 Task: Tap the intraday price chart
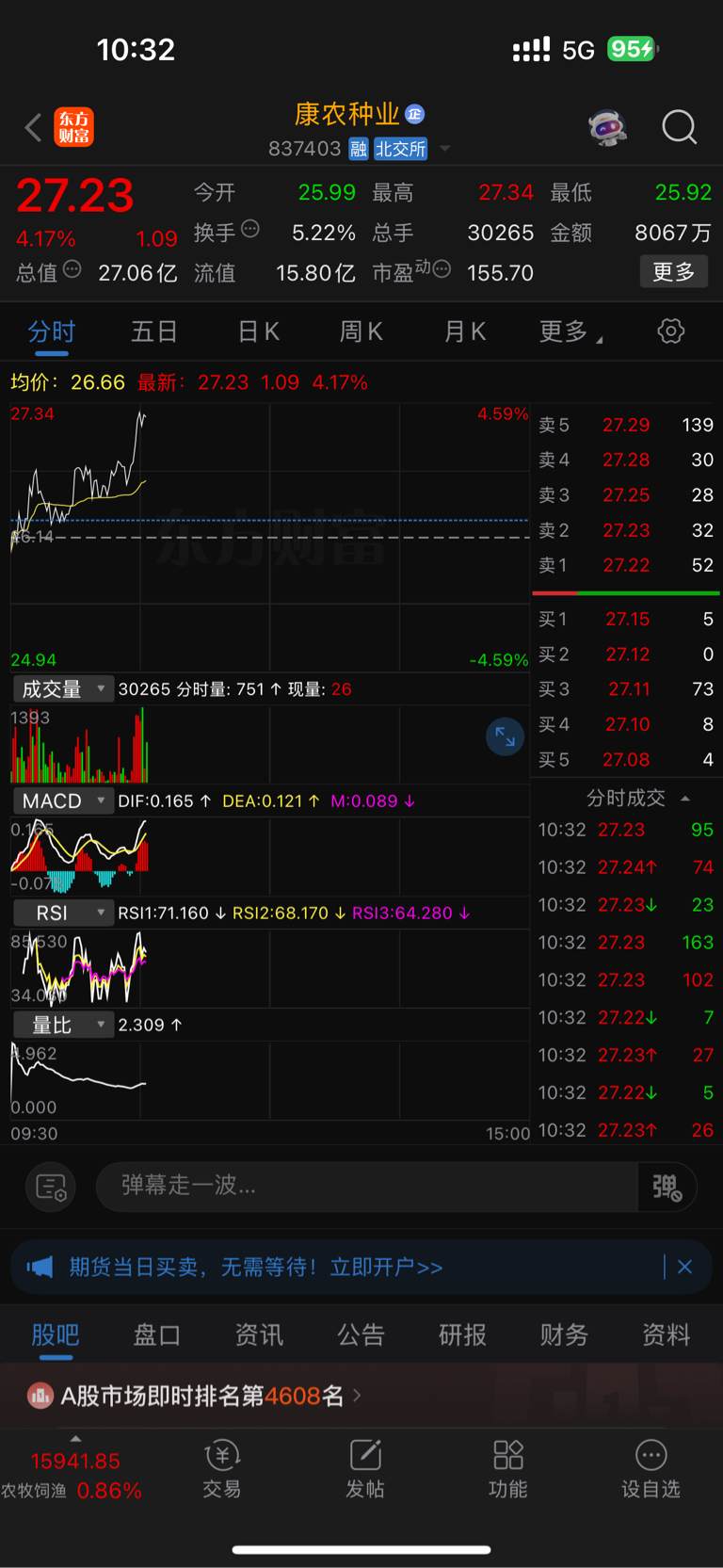pyautogui.click(x=270, y=537)
